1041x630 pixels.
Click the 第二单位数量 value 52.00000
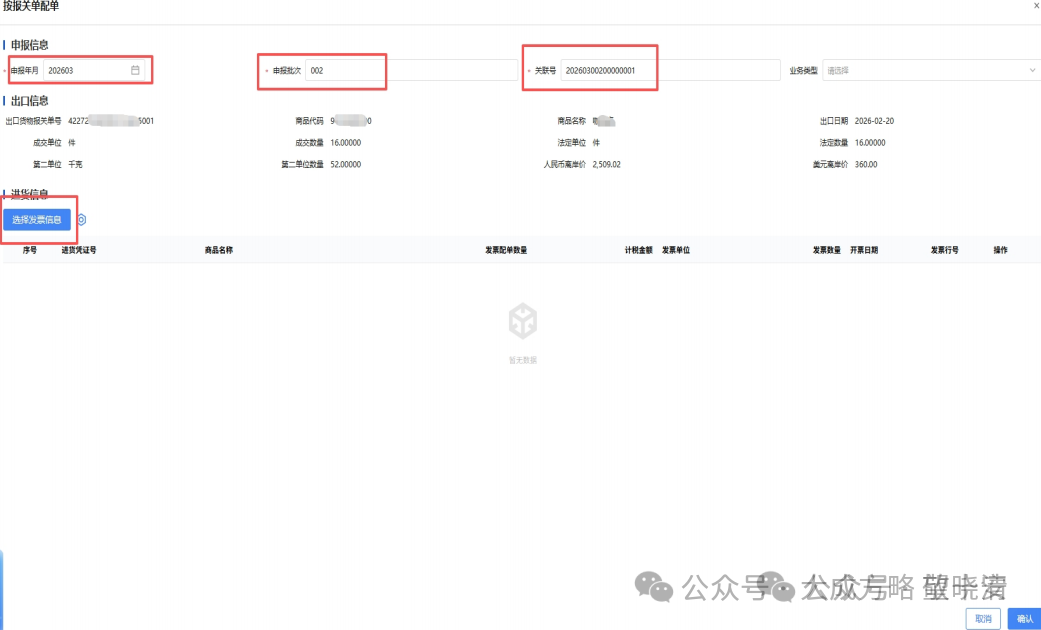[346, 165]
